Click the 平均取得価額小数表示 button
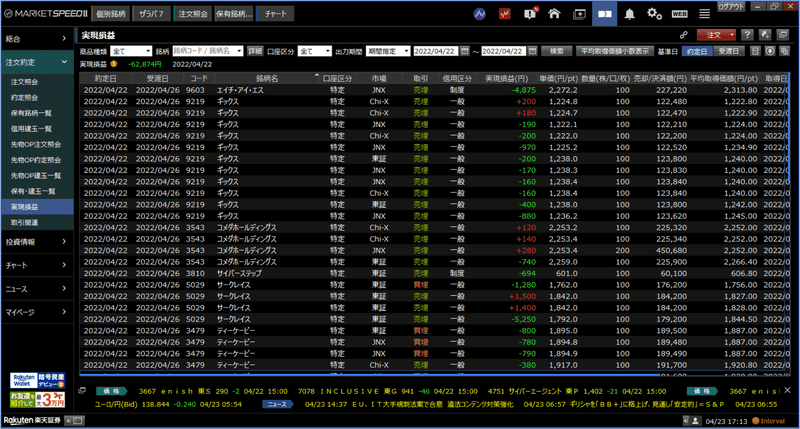 coord(615,51)
